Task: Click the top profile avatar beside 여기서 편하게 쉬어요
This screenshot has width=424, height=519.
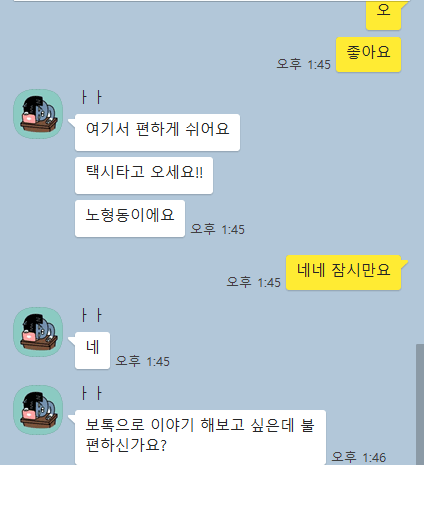Action: tap(38, 114)
